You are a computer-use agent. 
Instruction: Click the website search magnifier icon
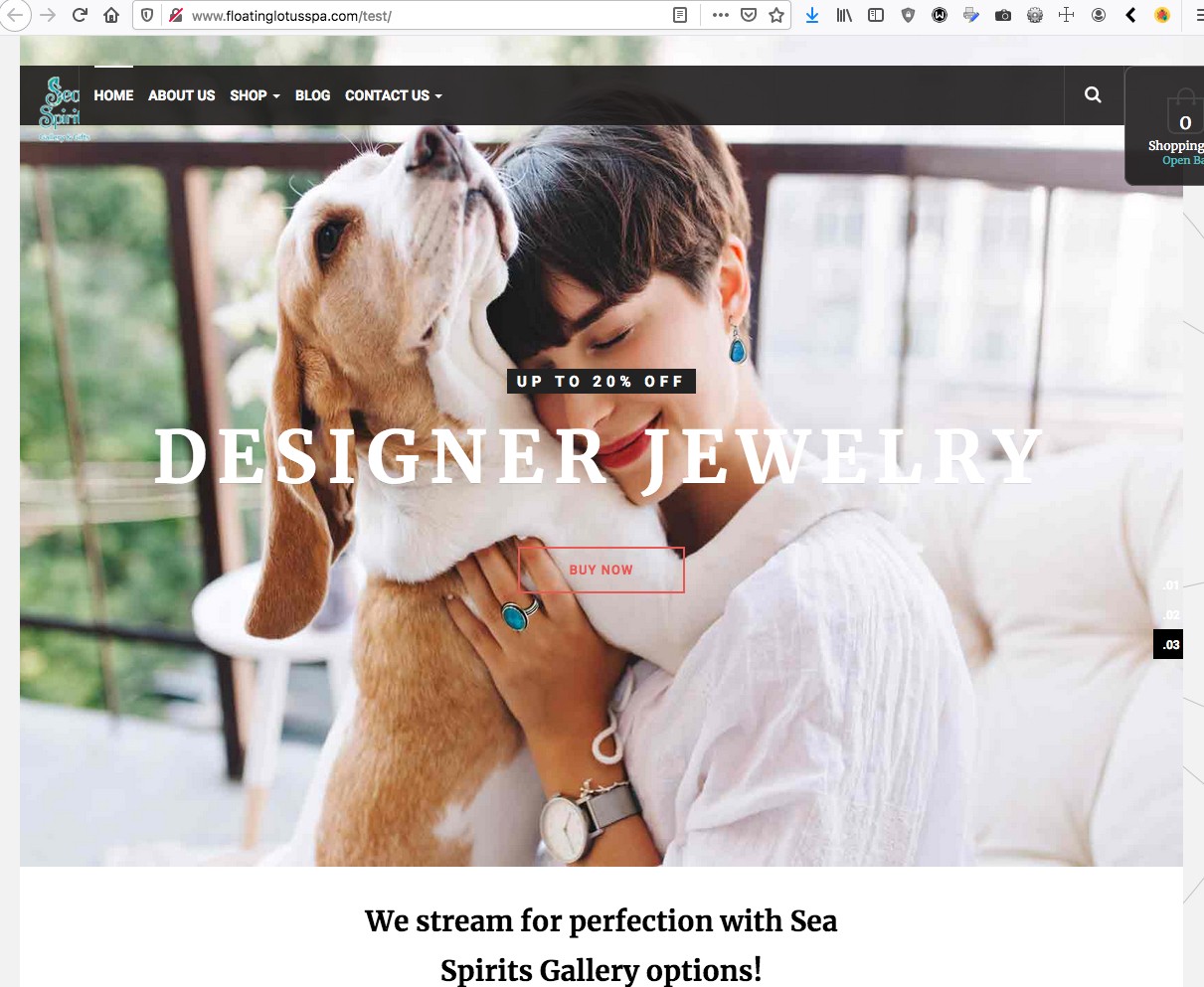(1093, 95)
